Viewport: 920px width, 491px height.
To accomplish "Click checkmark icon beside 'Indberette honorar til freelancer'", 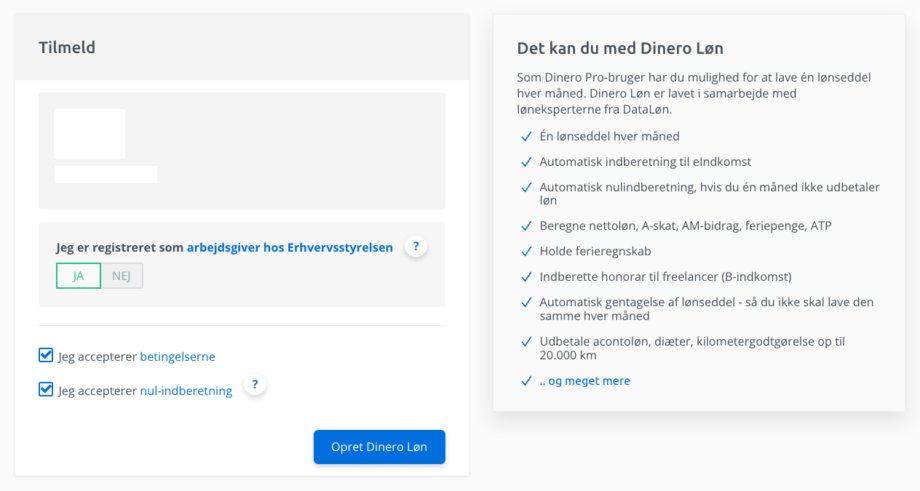I will [526, 277].
